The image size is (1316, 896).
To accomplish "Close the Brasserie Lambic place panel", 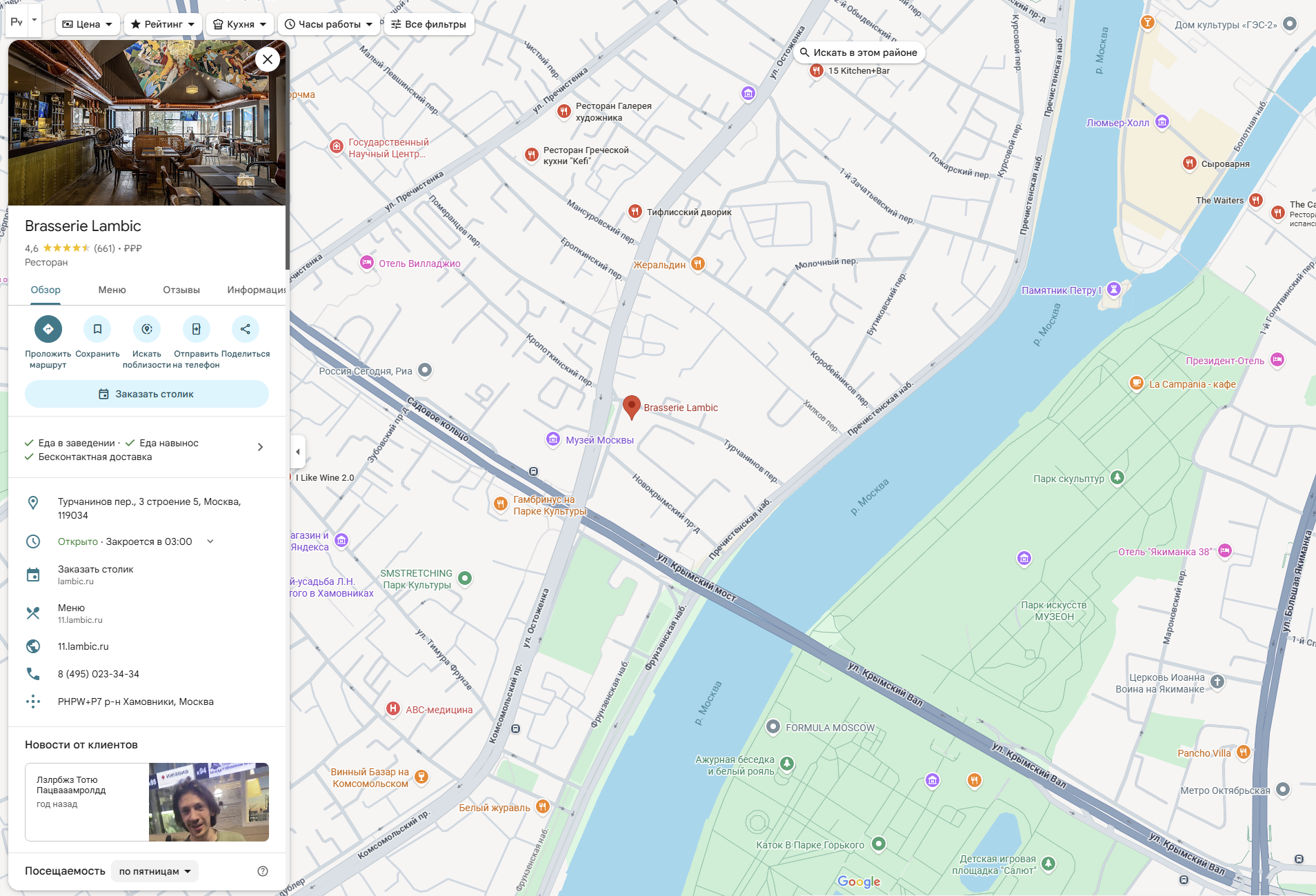I will (x=268, y=59).
